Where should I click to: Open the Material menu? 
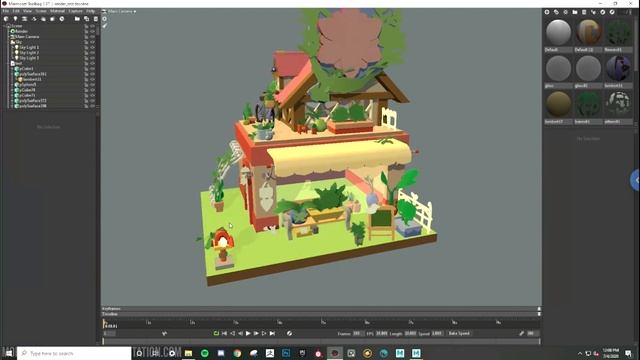click(x=58, y=11)
